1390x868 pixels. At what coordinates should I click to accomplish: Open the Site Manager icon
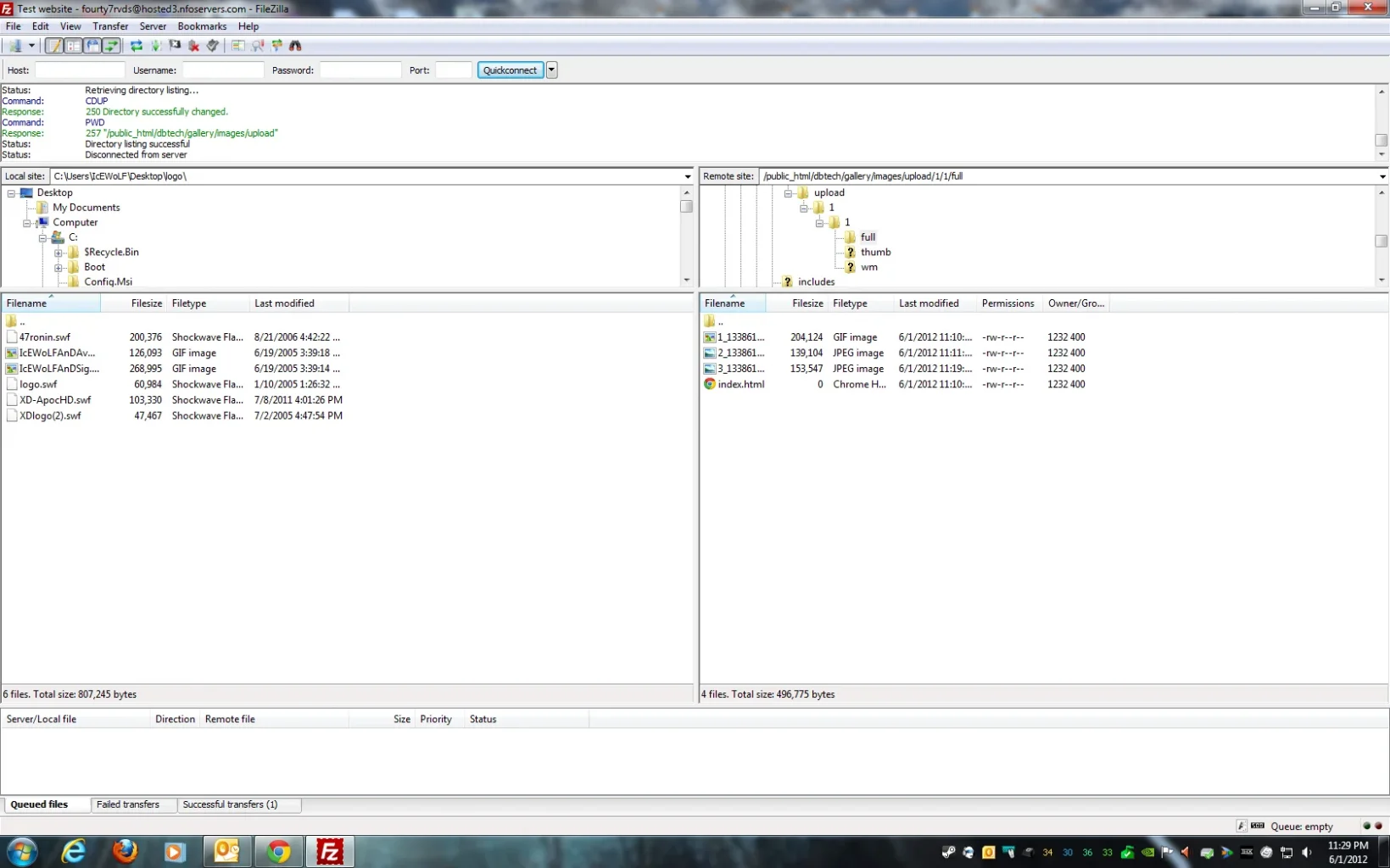[14, 46]
